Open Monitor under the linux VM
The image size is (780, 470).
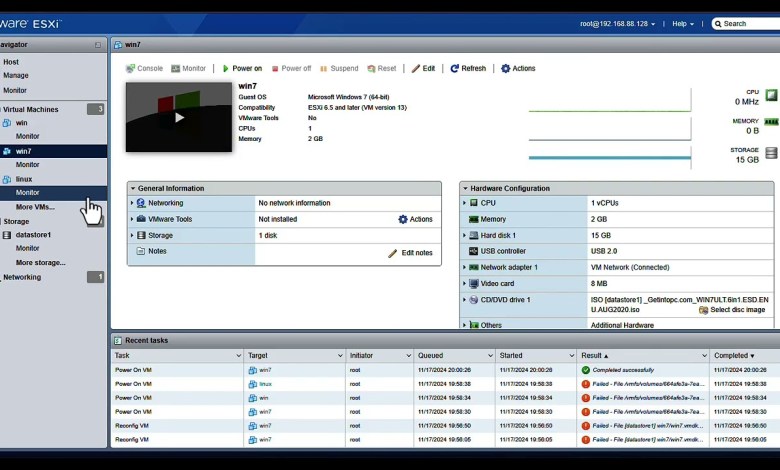click(27, 192)
